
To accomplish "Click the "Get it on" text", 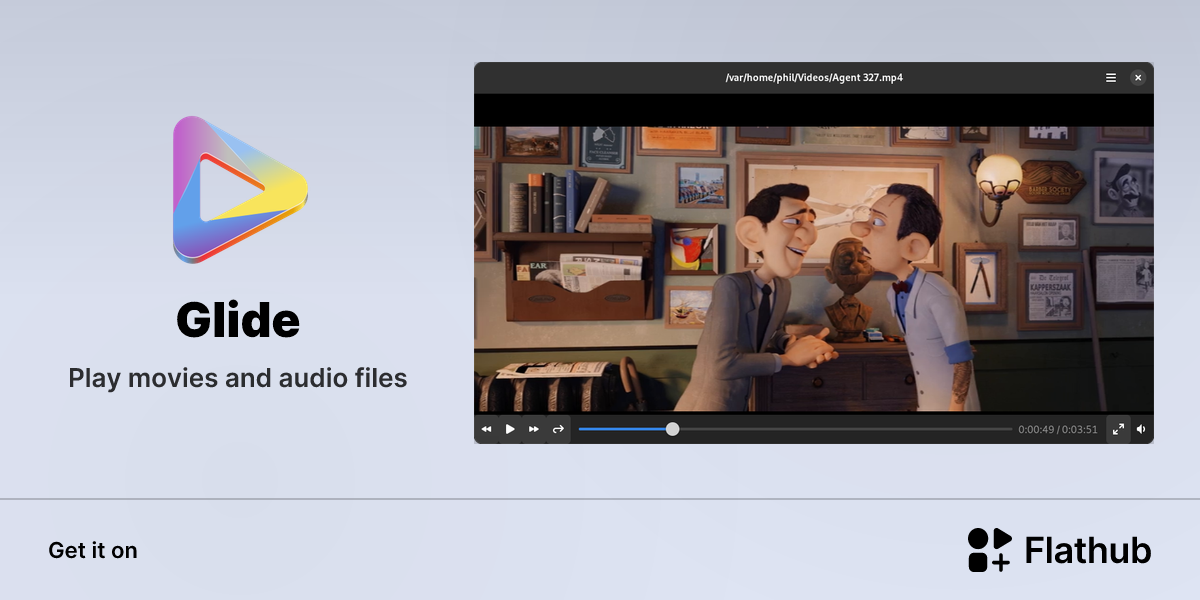I will click(93, 550).
